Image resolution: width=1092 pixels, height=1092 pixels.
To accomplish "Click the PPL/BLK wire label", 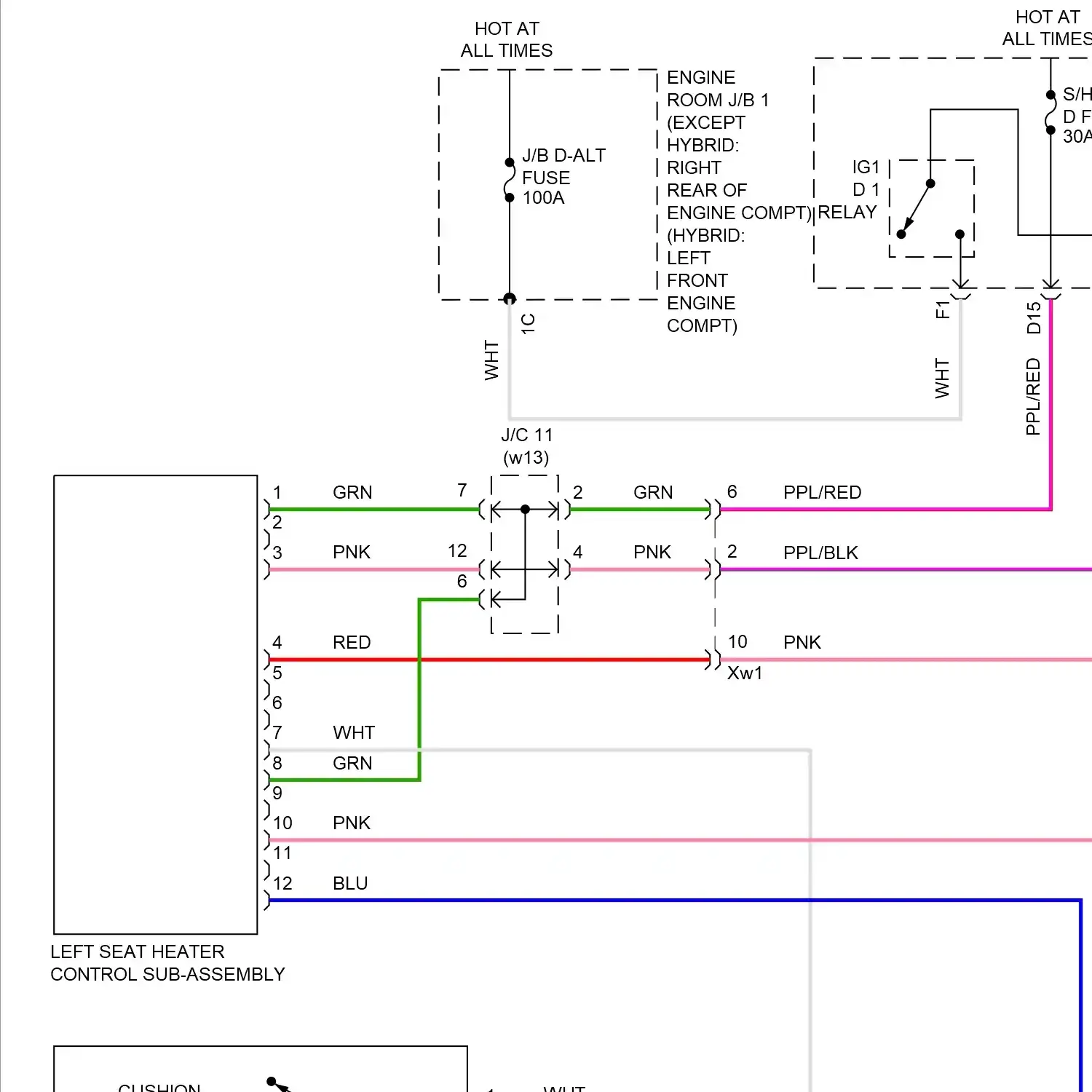I will [x=820, y=553].
